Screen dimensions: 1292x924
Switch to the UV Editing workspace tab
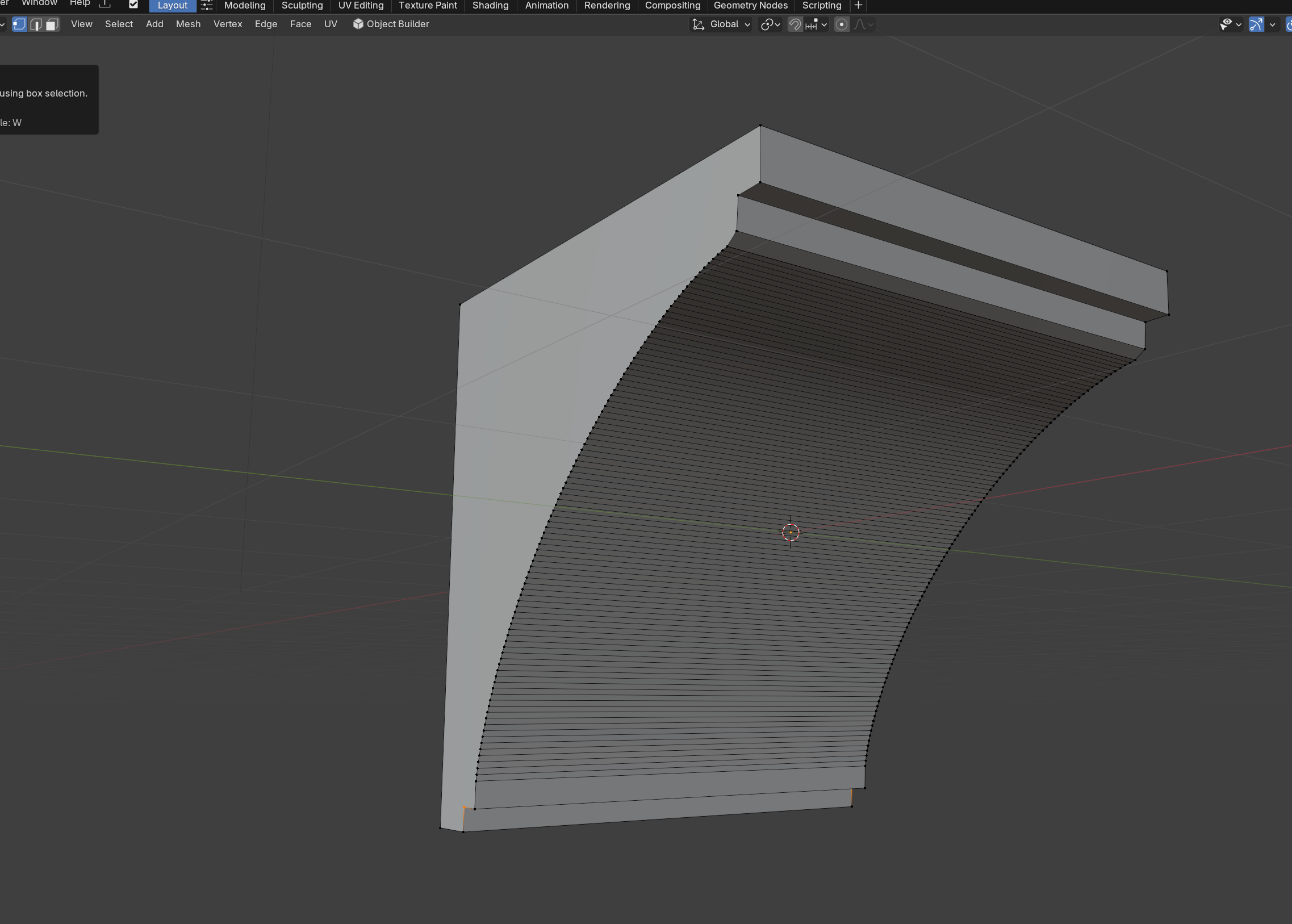361,5
